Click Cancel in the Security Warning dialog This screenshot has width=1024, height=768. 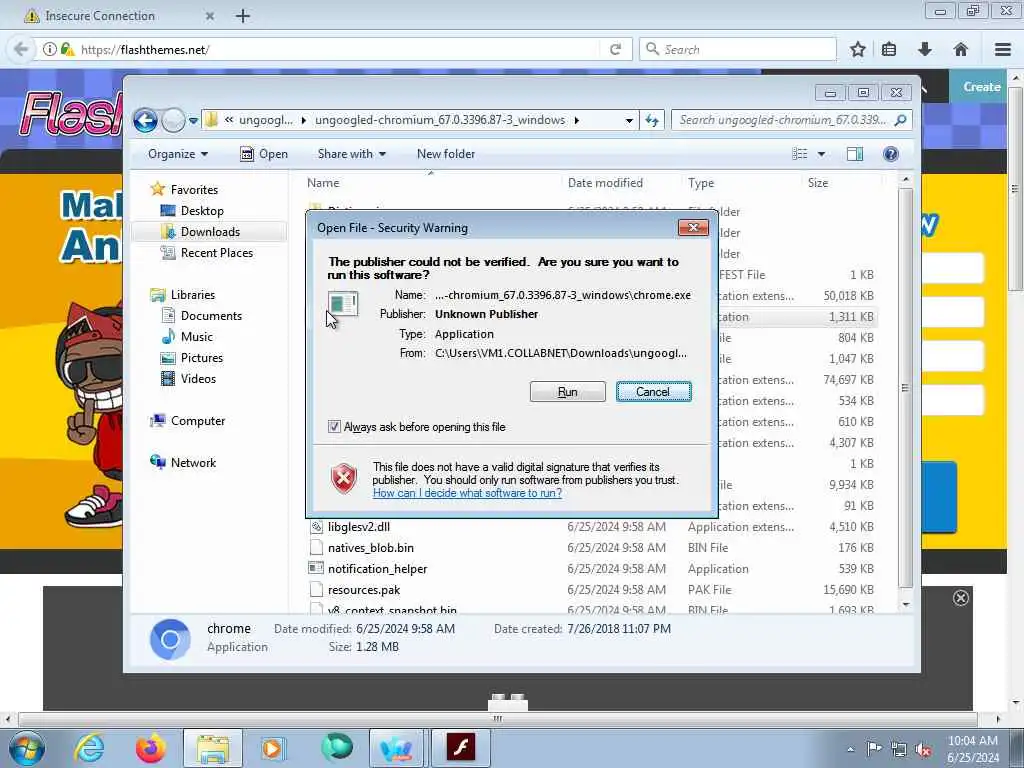point(653,392)
